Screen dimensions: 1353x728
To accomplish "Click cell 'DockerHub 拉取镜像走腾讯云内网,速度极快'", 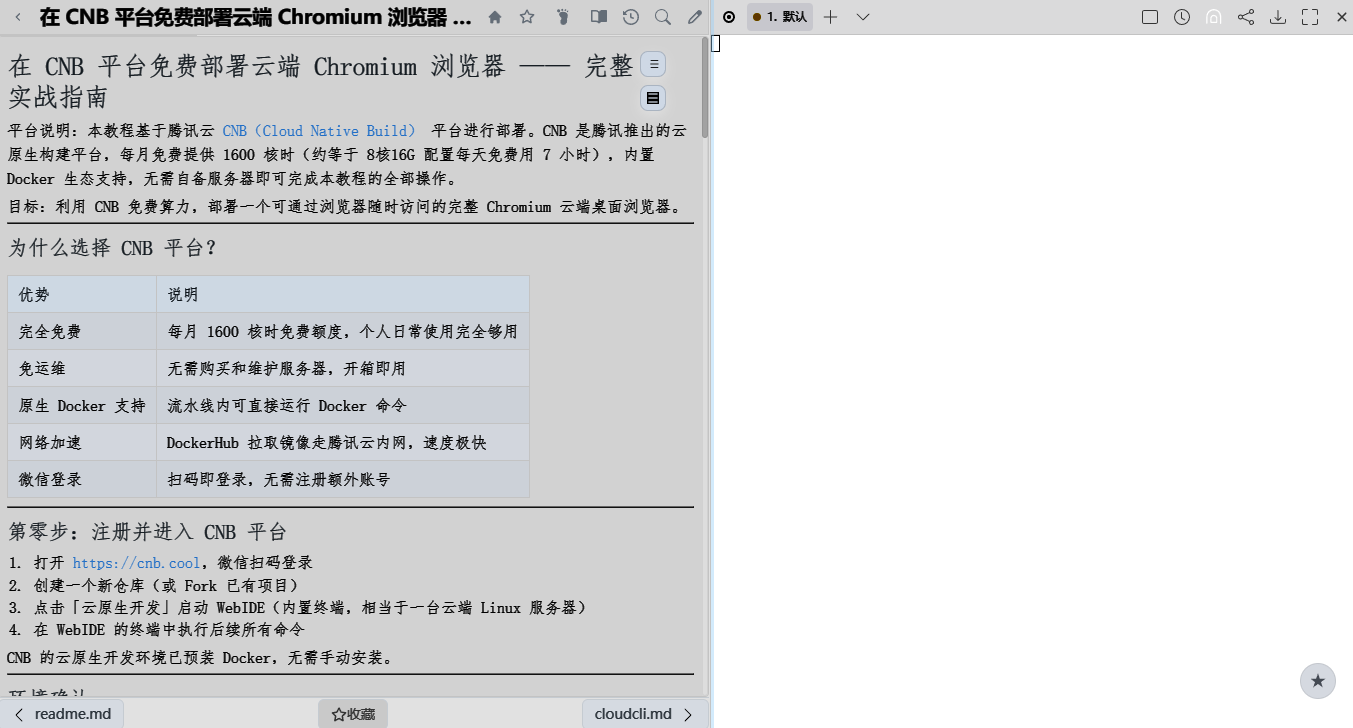I will click(343, 442).
